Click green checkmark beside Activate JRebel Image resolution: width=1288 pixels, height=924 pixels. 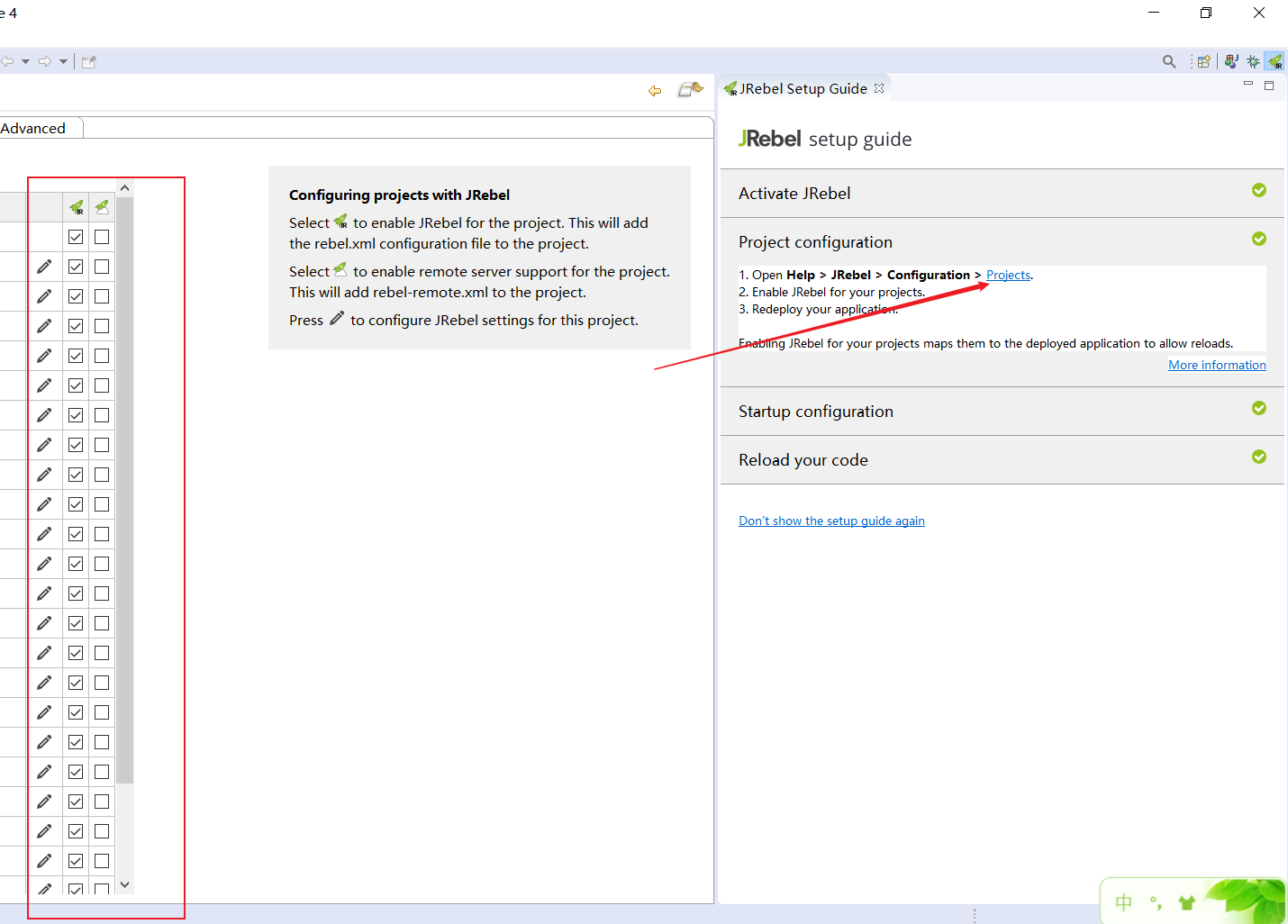(x=1259, y=190)
